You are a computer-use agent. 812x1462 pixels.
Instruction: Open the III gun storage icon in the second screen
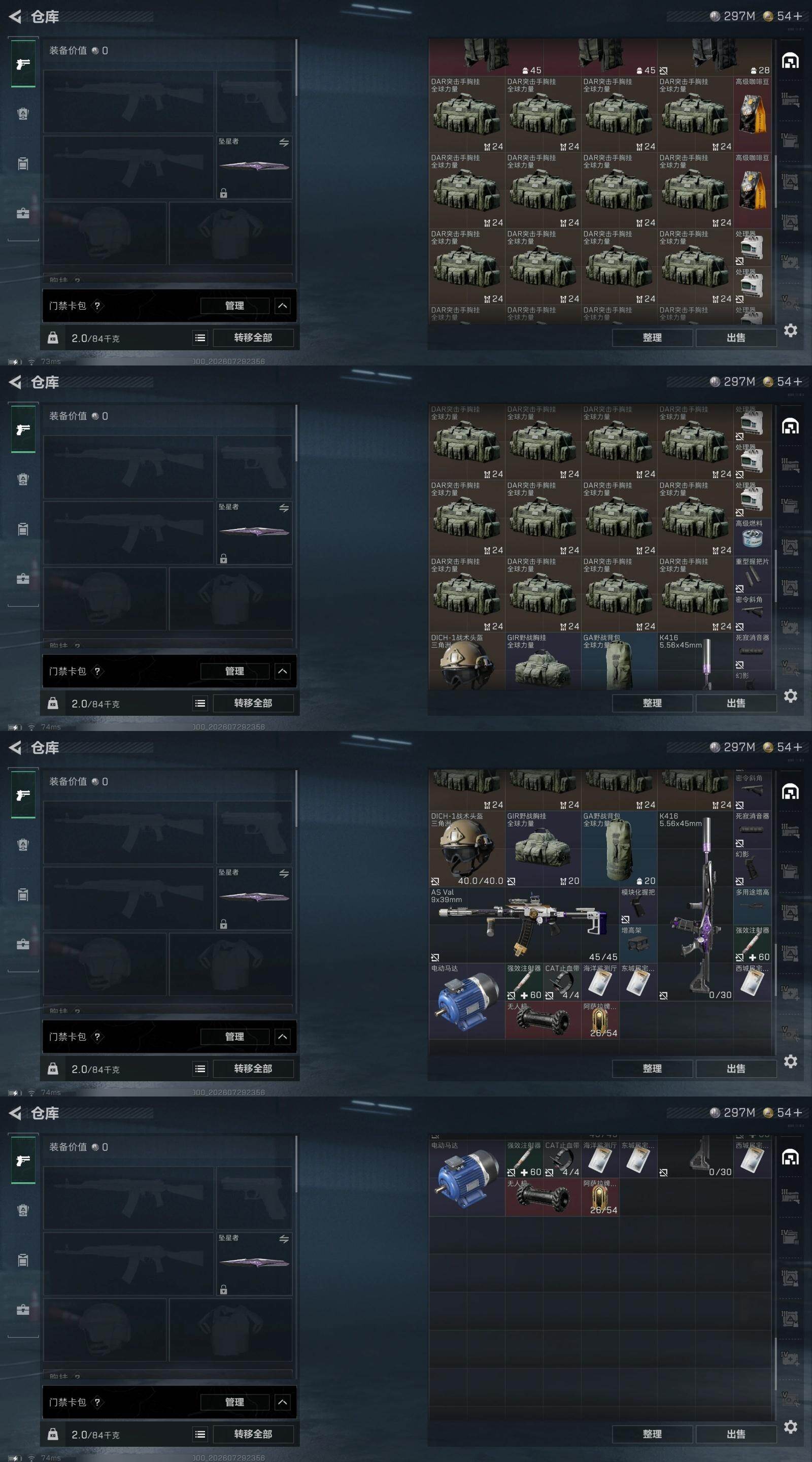point(790,465)
